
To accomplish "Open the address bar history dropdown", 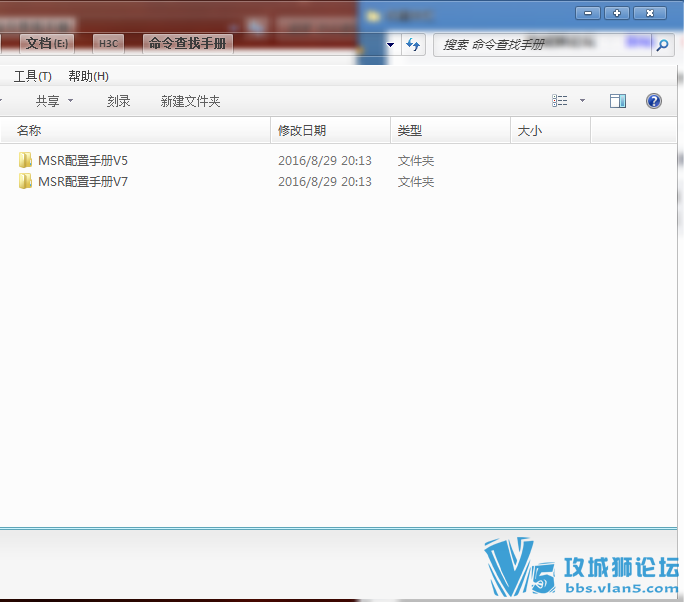I will 390,44.
